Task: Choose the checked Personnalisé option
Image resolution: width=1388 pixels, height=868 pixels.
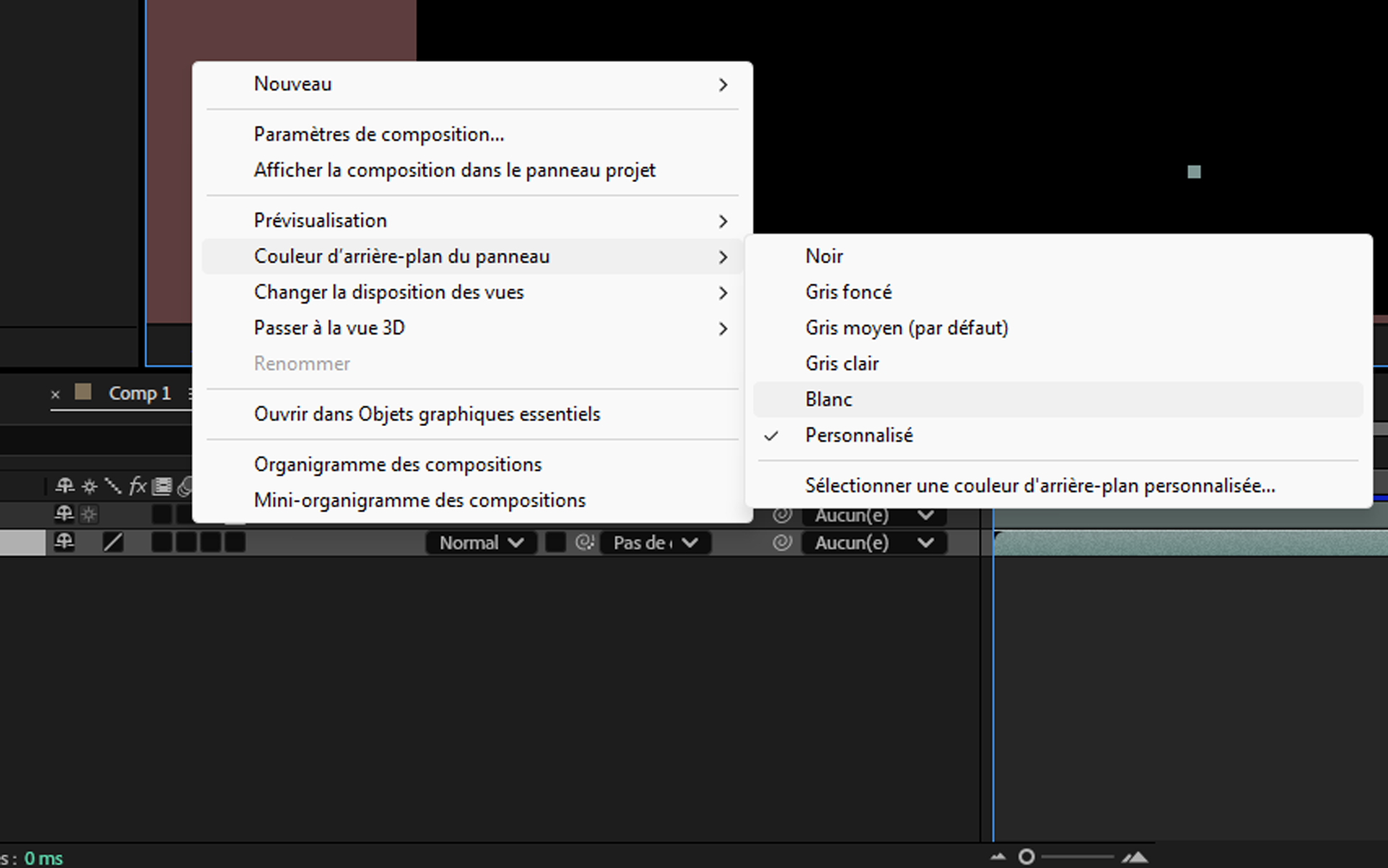Action: pos(1058,435)
